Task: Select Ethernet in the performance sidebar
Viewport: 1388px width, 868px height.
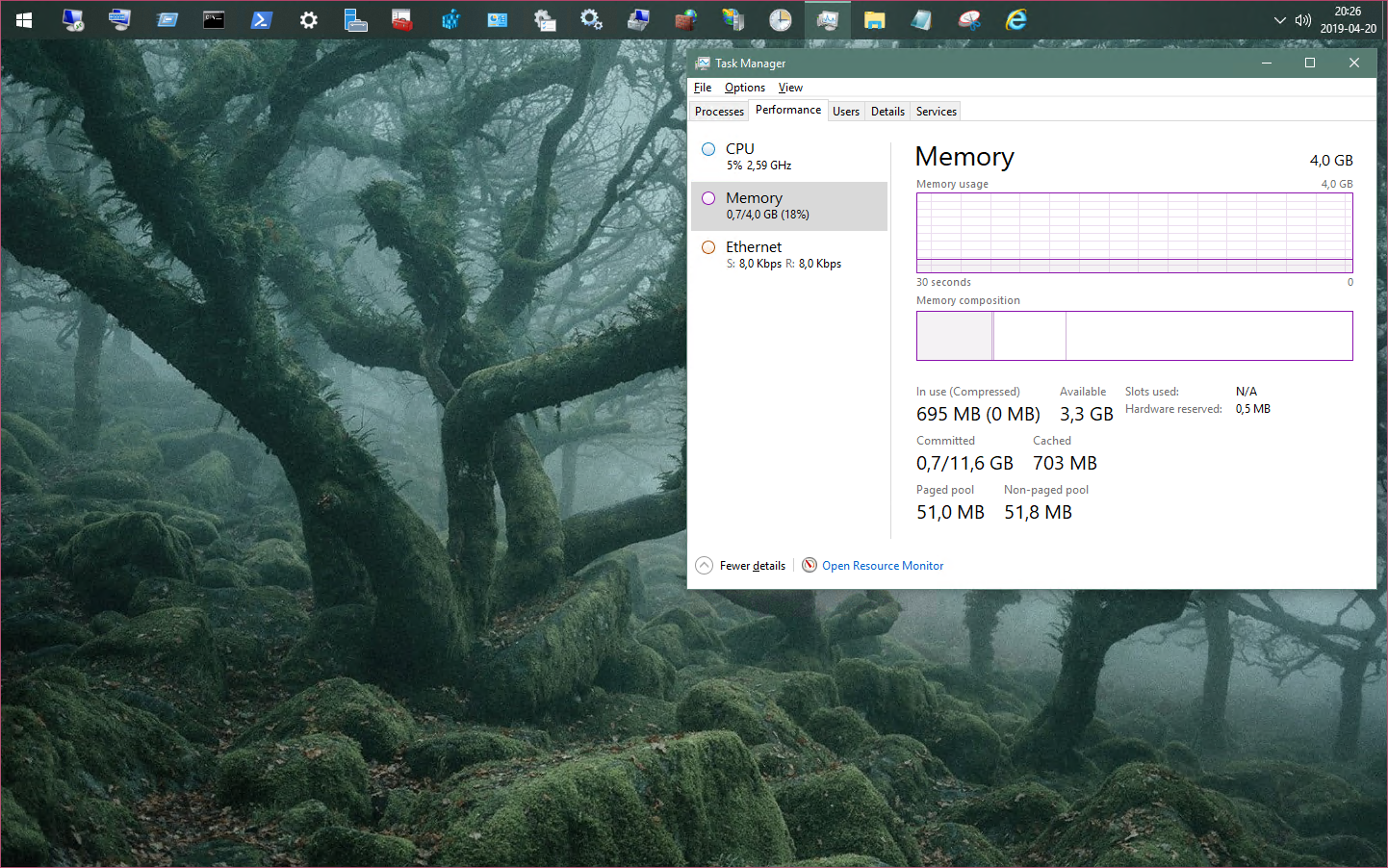Action: click(789, 255)
